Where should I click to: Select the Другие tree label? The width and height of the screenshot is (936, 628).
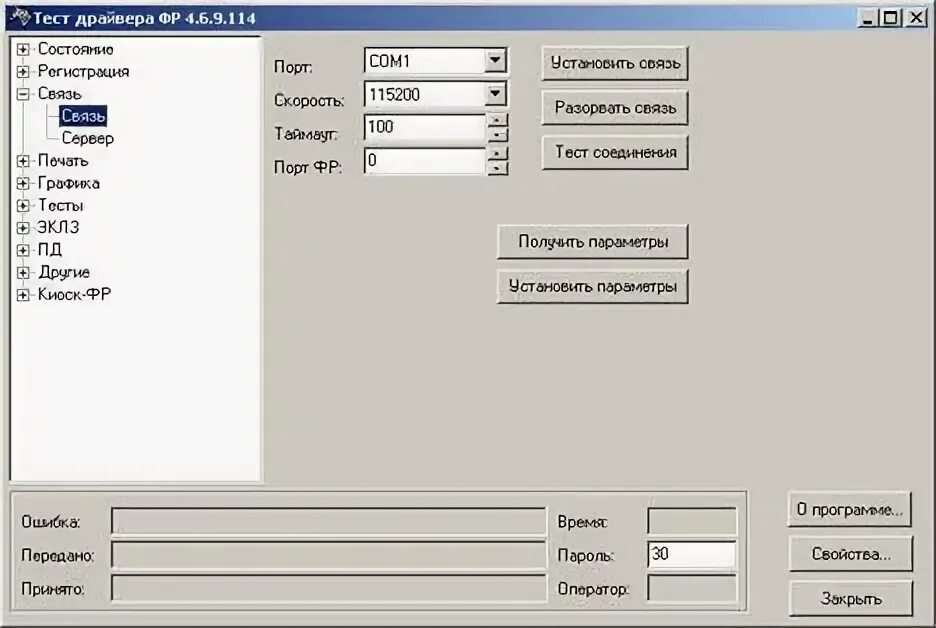(64, 272)
